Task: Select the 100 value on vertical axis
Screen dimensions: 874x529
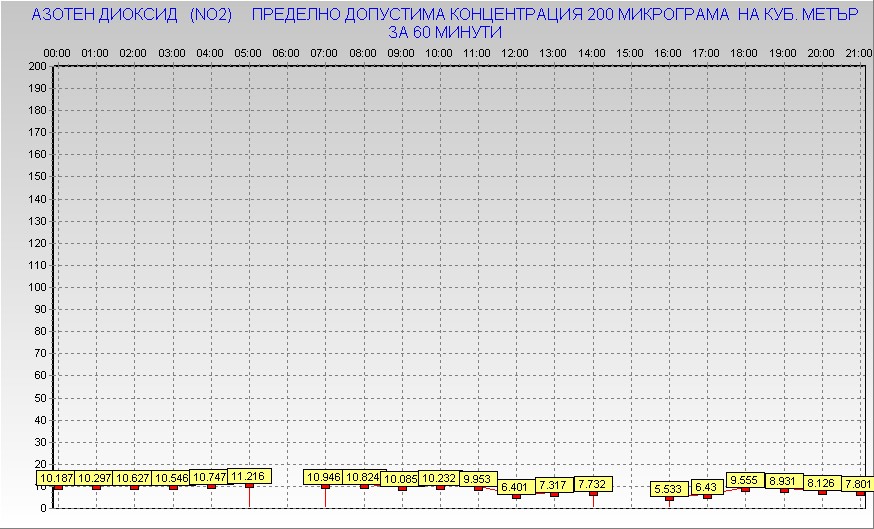Action: pyautogui.click(x=38, y=287)
